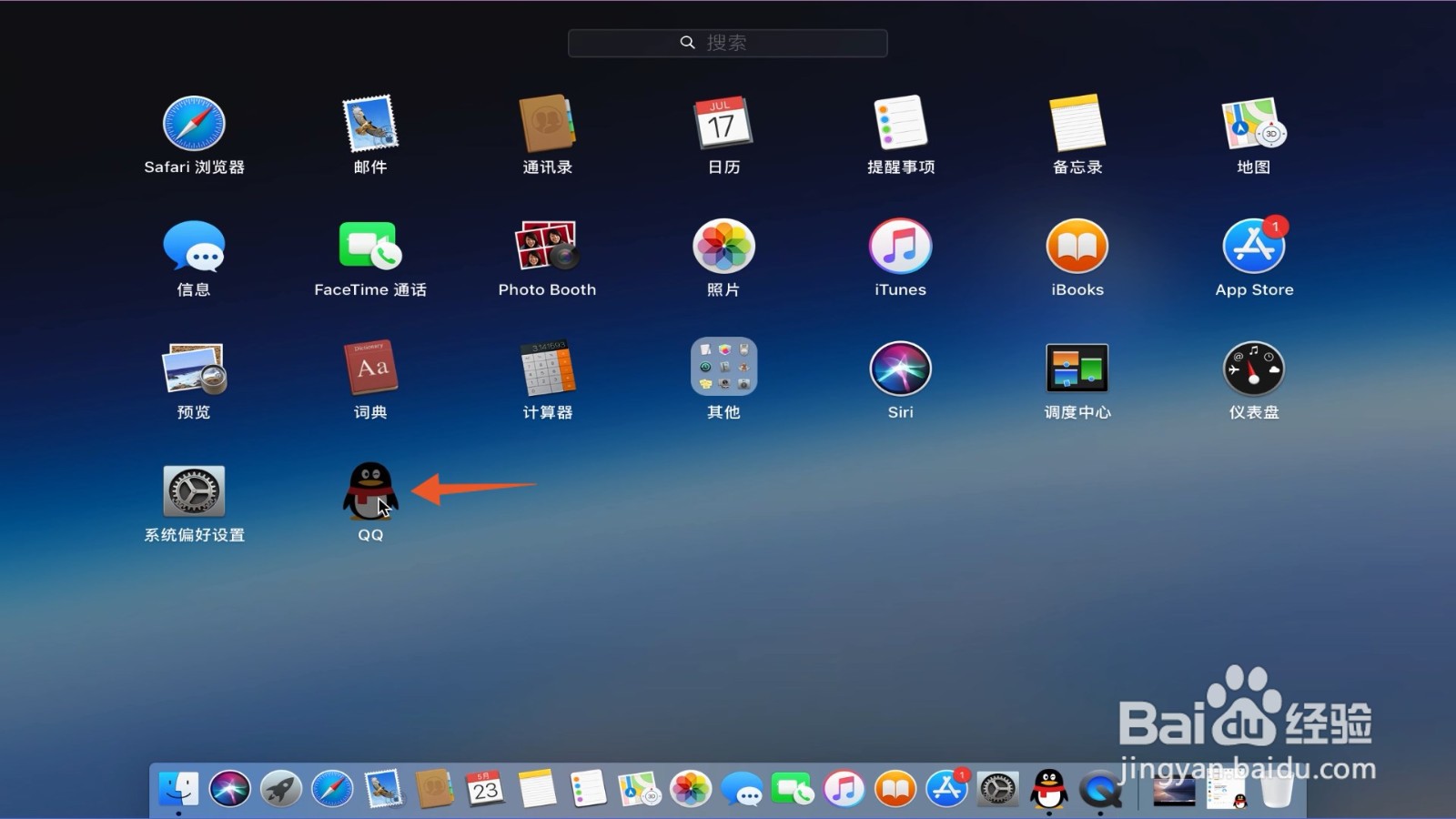The height and width of the screenshot is (819, 1456).
Task: Click the 搜索 search field
Action: pos(727,43)
